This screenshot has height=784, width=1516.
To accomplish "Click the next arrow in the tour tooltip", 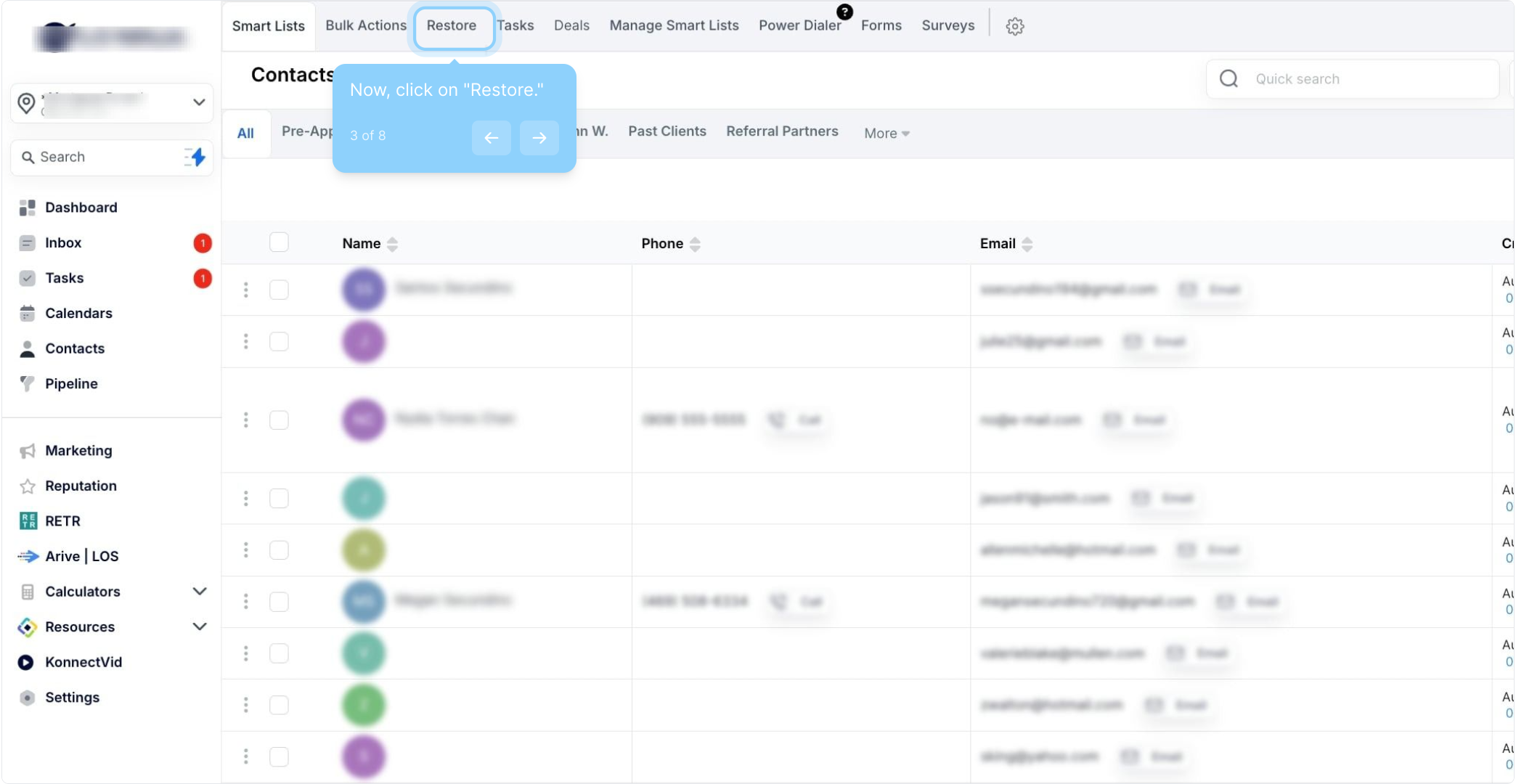I will (x=539, y=138).
